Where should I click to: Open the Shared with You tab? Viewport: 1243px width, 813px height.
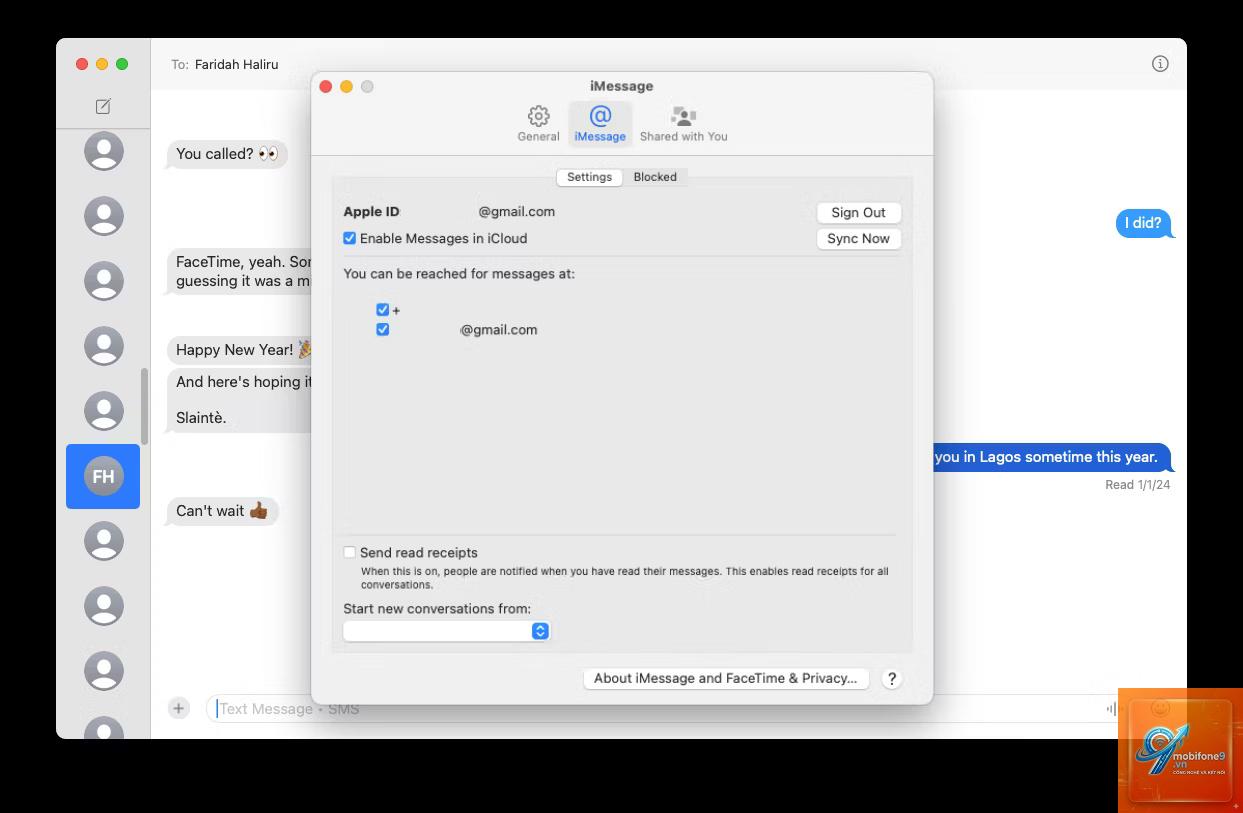[683, 124]
